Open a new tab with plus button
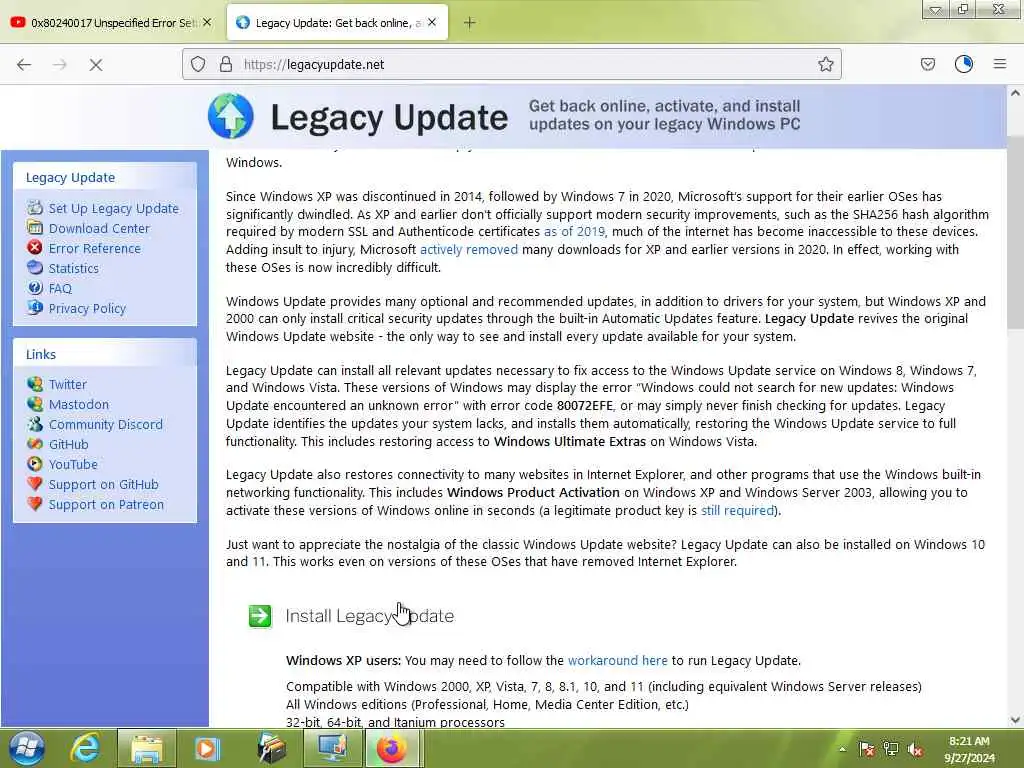 [469, 23]
